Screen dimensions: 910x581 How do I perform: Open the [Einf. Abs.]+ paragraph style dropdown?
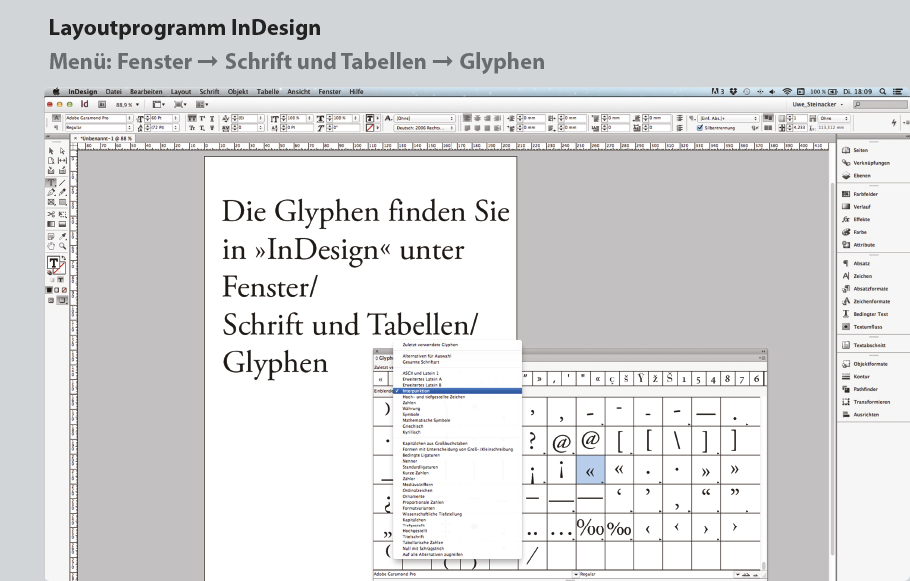(x=728, y=118)
